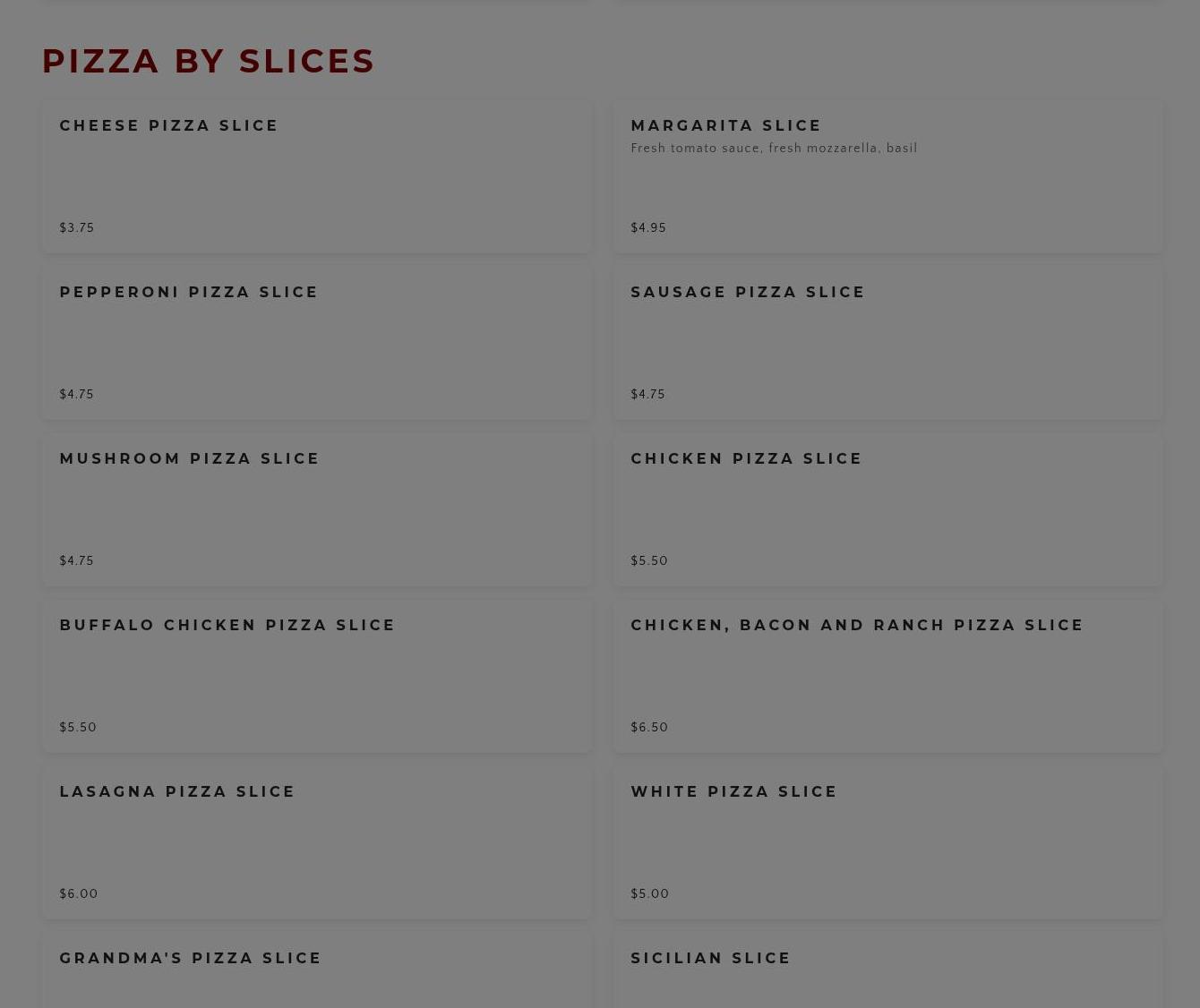Choose the Pepperoni Pizza Slice card
Viewport: 1200px width, 1008px height.
tap(316, 343)
